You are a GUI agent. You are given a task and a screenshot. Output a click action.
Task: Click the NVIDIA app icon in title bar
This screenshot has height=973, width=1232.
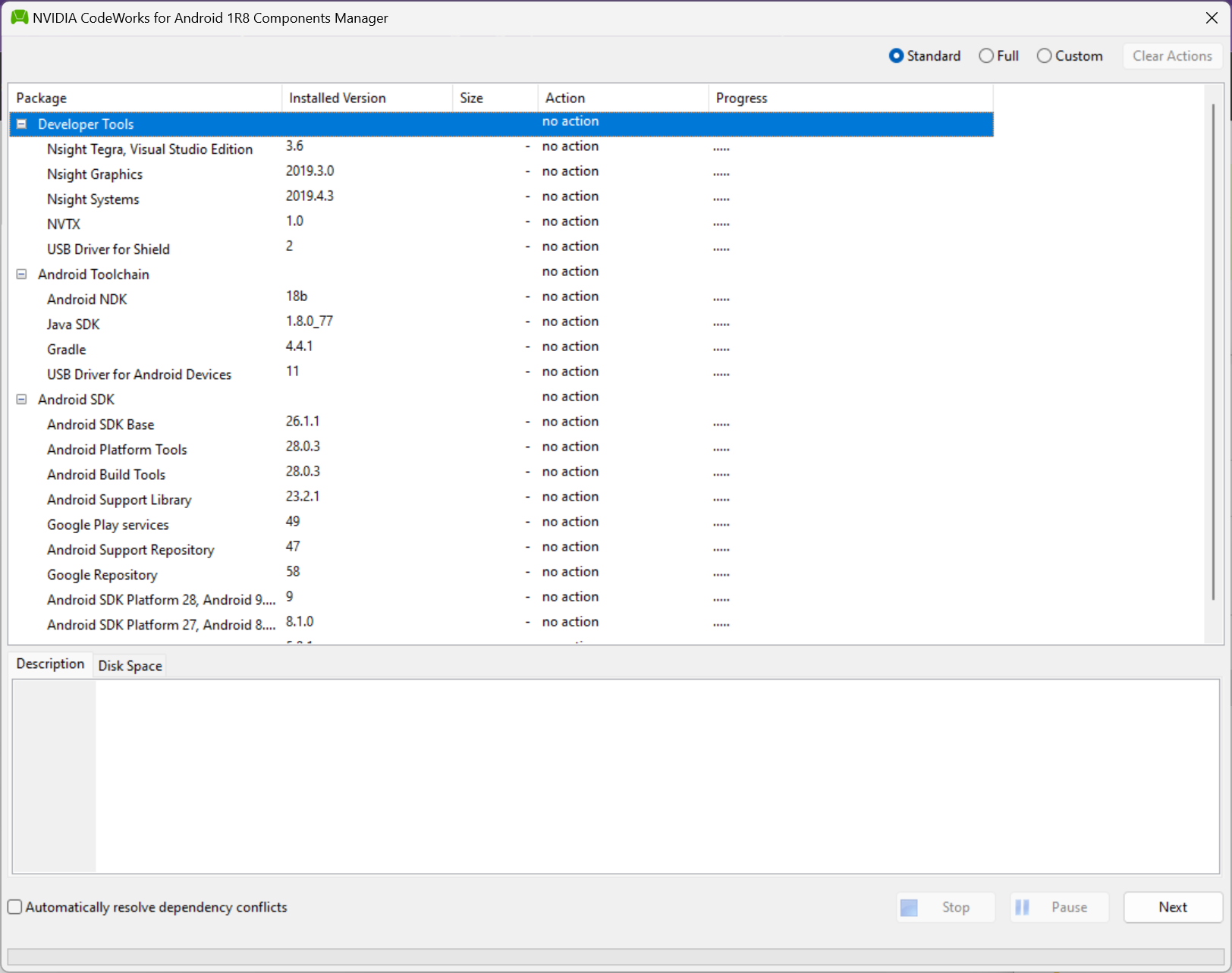point(19,17)
